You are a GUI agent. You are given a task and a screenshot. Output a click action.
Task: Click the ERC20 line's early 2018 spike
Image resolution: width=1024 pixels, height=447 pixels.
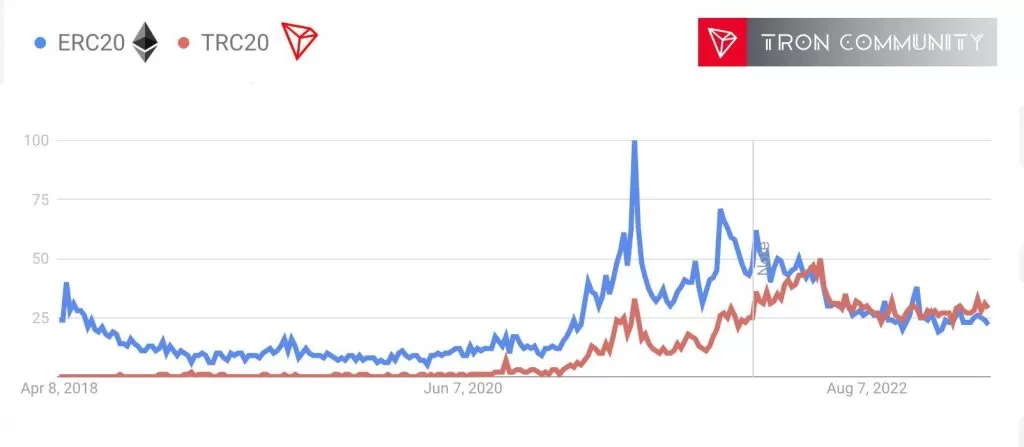[66, 284]
